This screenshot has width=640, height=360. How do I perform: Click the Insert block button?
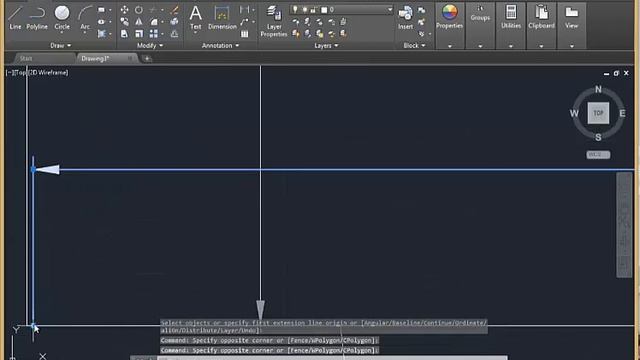405,18
